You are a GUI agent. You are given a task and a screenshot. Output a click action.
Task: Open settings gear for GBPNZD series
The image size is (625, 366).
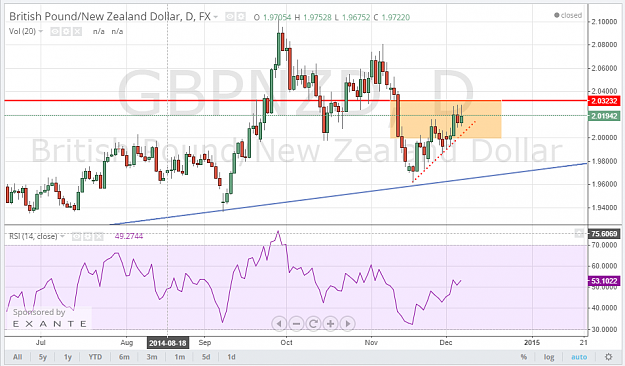click(241, 17)
